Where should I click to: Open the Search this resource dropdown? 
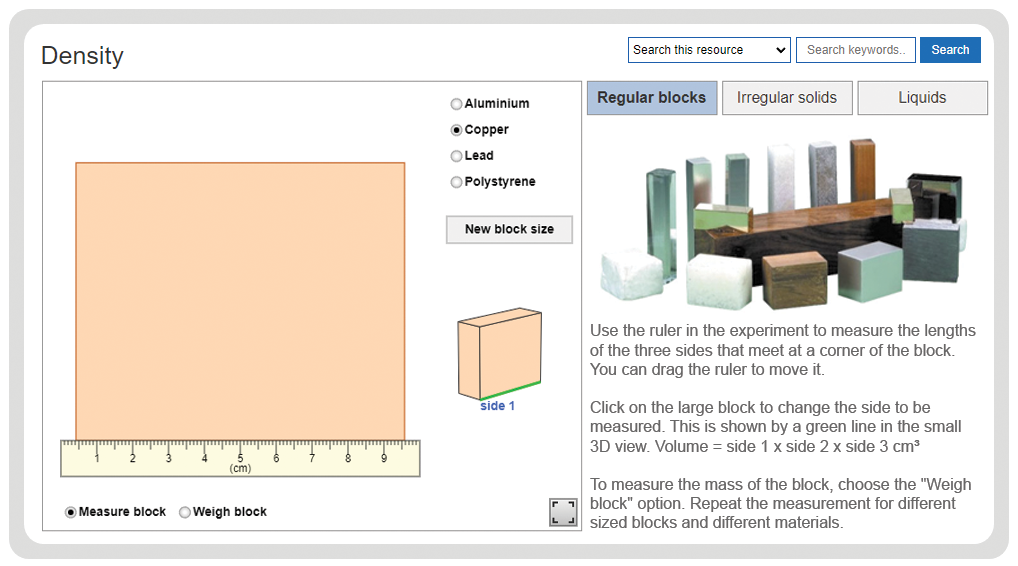pyautogui.click(x=709, y=50)
